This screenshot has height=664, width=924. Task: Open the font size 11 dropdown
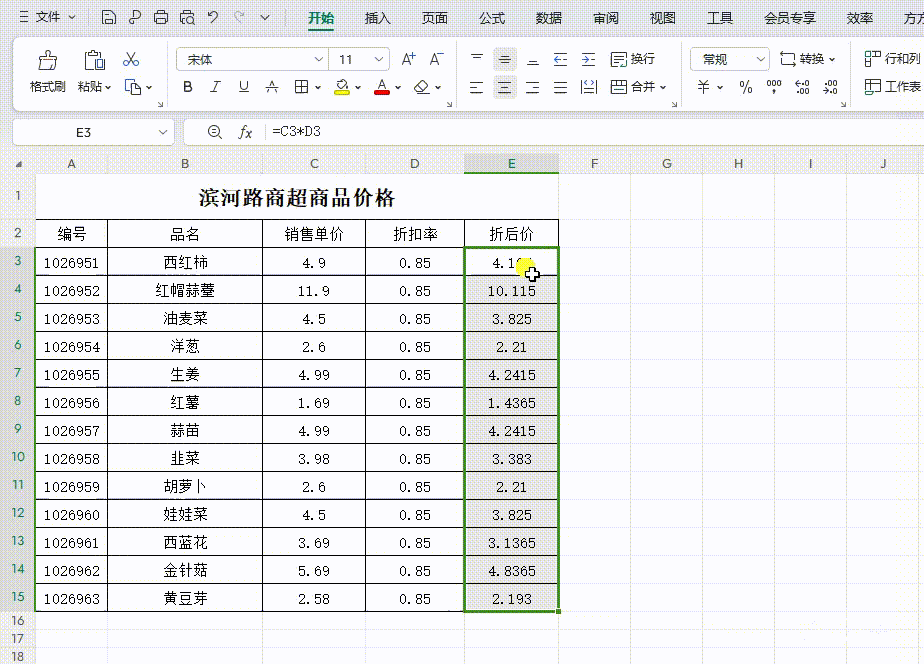coord(378,59)
